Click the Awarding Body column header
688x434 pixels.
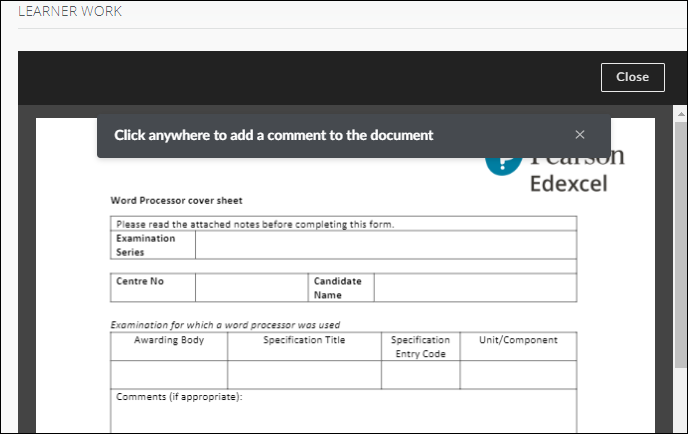pos(169,341)
